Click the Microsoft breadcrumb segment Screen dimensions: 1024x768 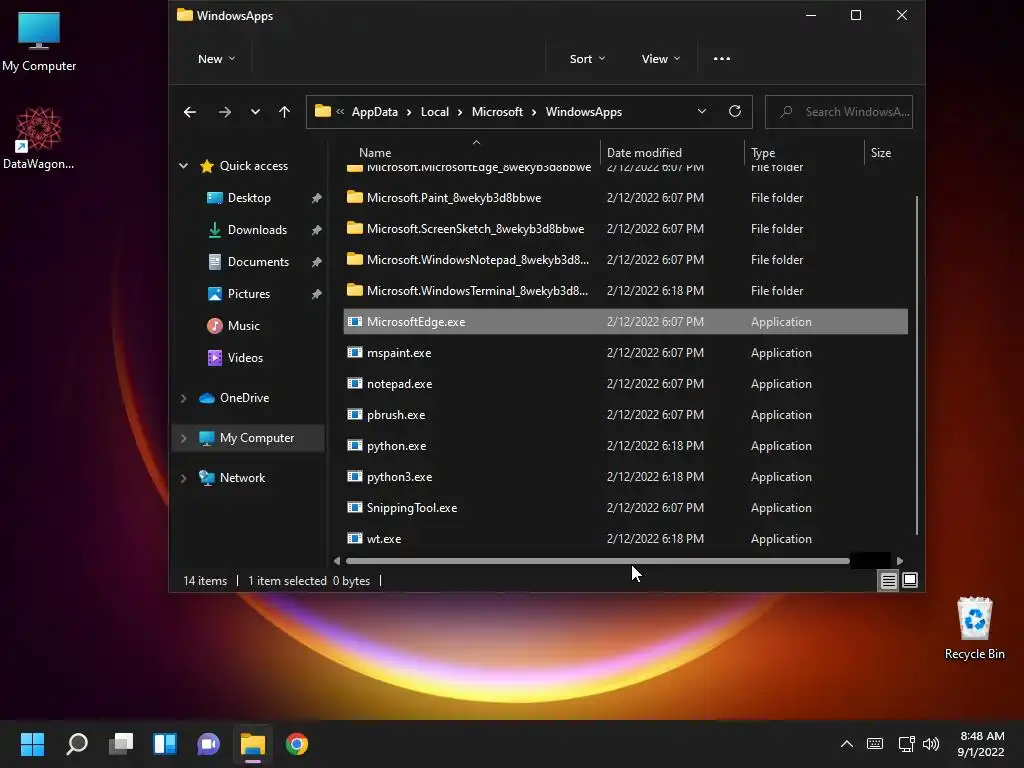497,112
